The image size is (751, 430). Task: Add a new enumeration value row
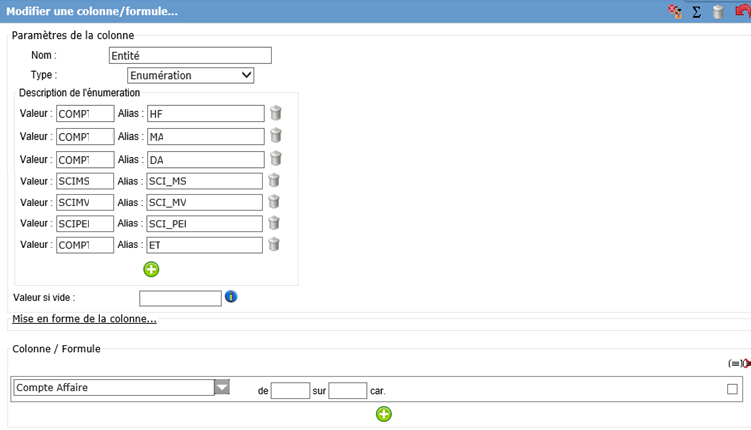(151, 269)
